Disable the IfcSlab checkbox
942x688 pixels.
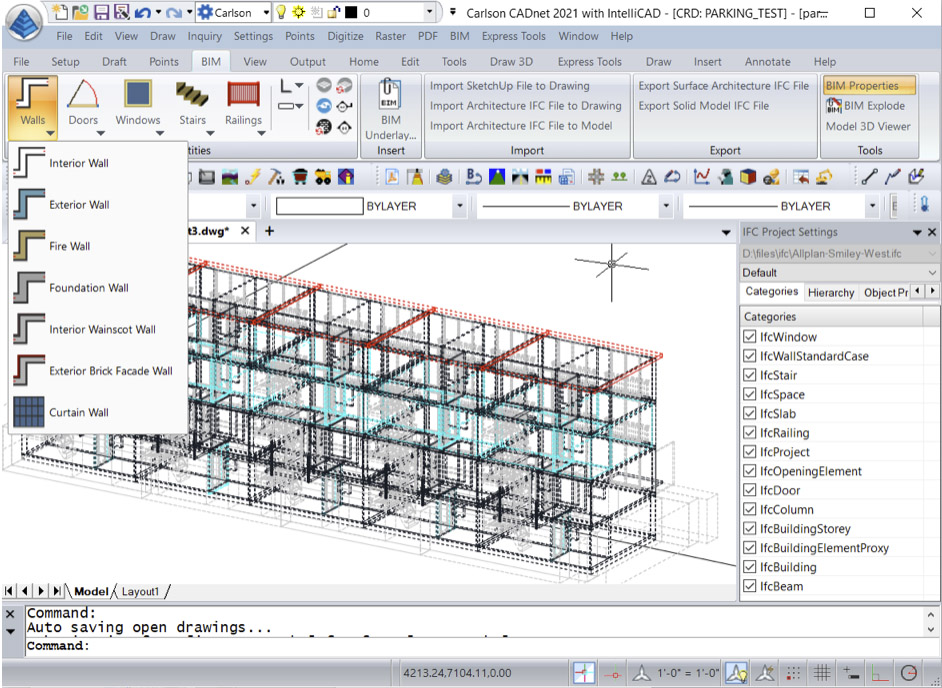click(749, 413)
